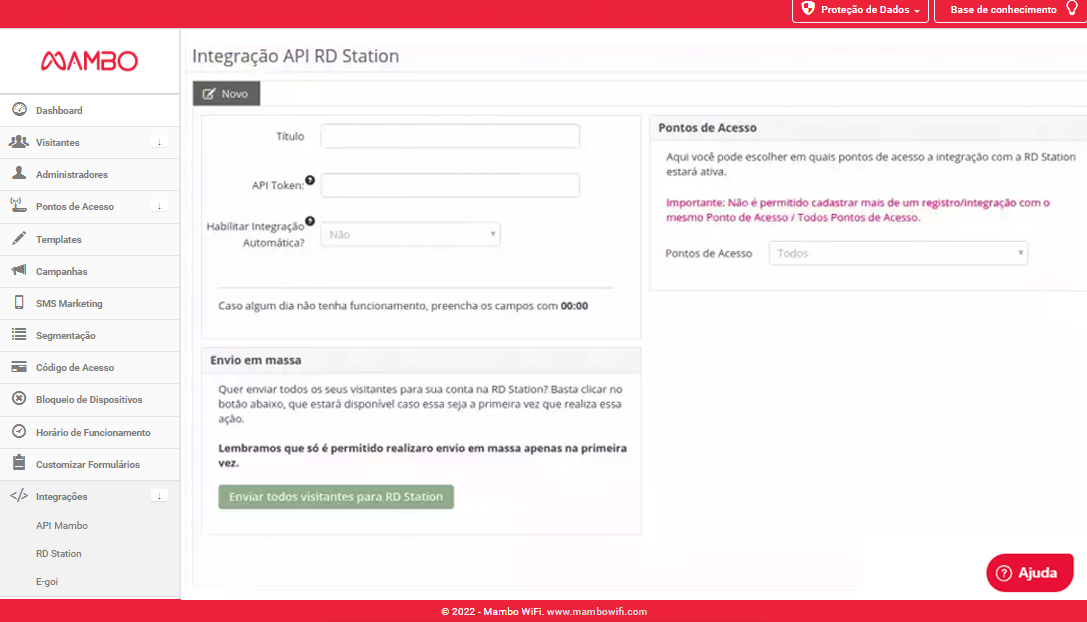Open the Pontos de Acesso 'Todos' dropdown

coord(898,253)
